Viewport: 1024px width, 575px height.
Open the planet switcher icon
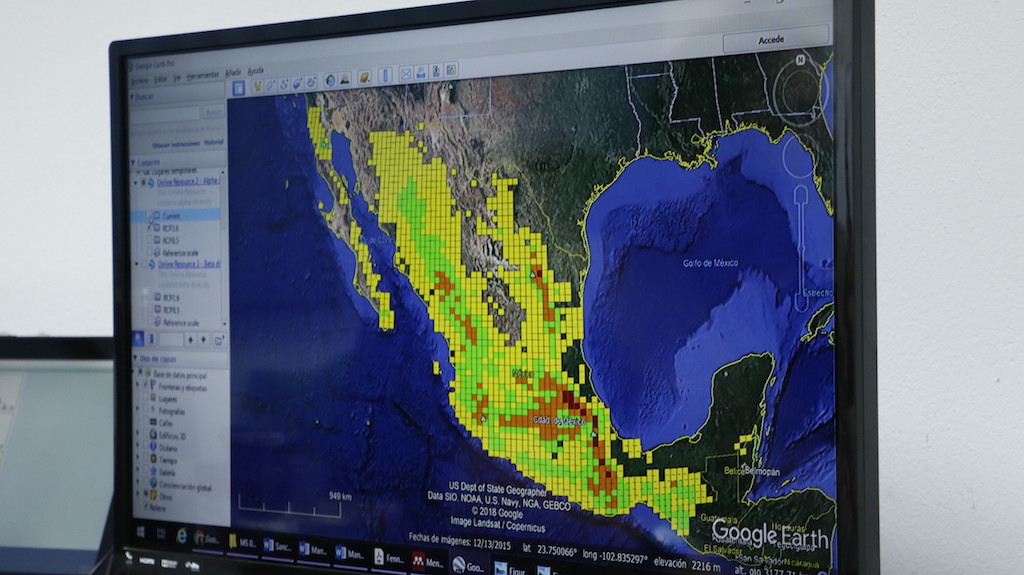[x=364, y=78]
